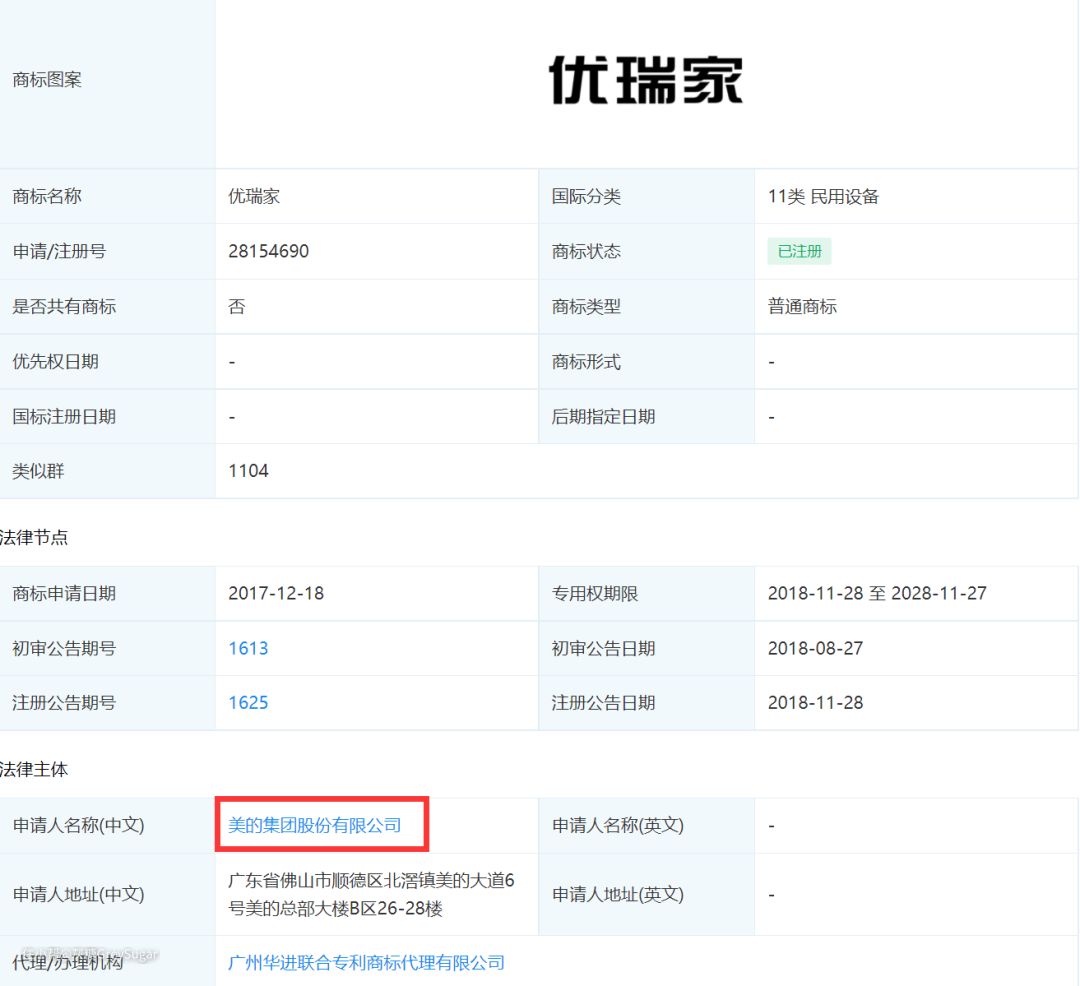Click the 11类 民用设备 classification value
Viewport: 1080px width, 986px height.
pyautogui.click(x=823, y=196)
